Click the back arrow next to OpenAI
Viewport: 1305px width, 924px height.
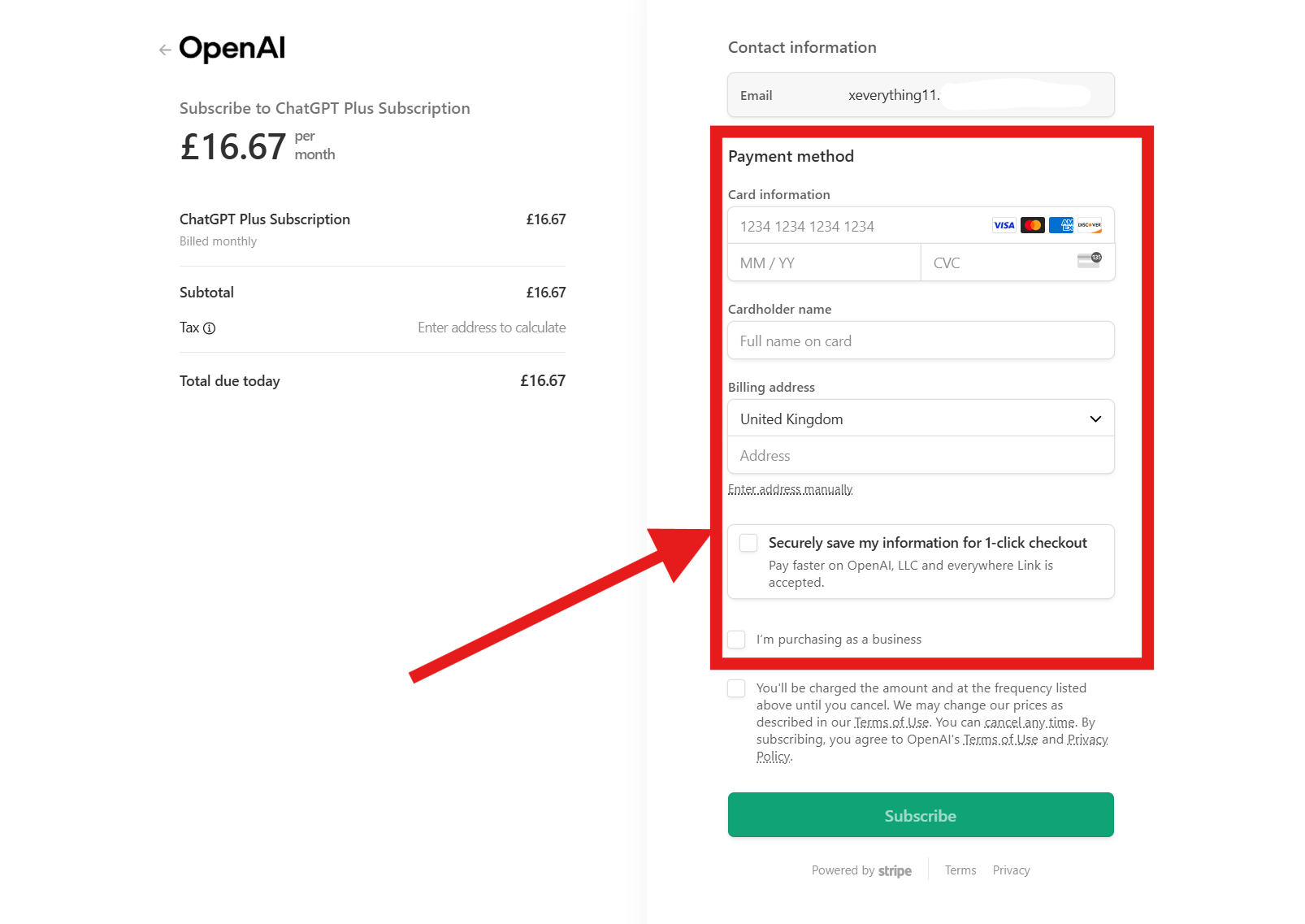click(165, 50)
